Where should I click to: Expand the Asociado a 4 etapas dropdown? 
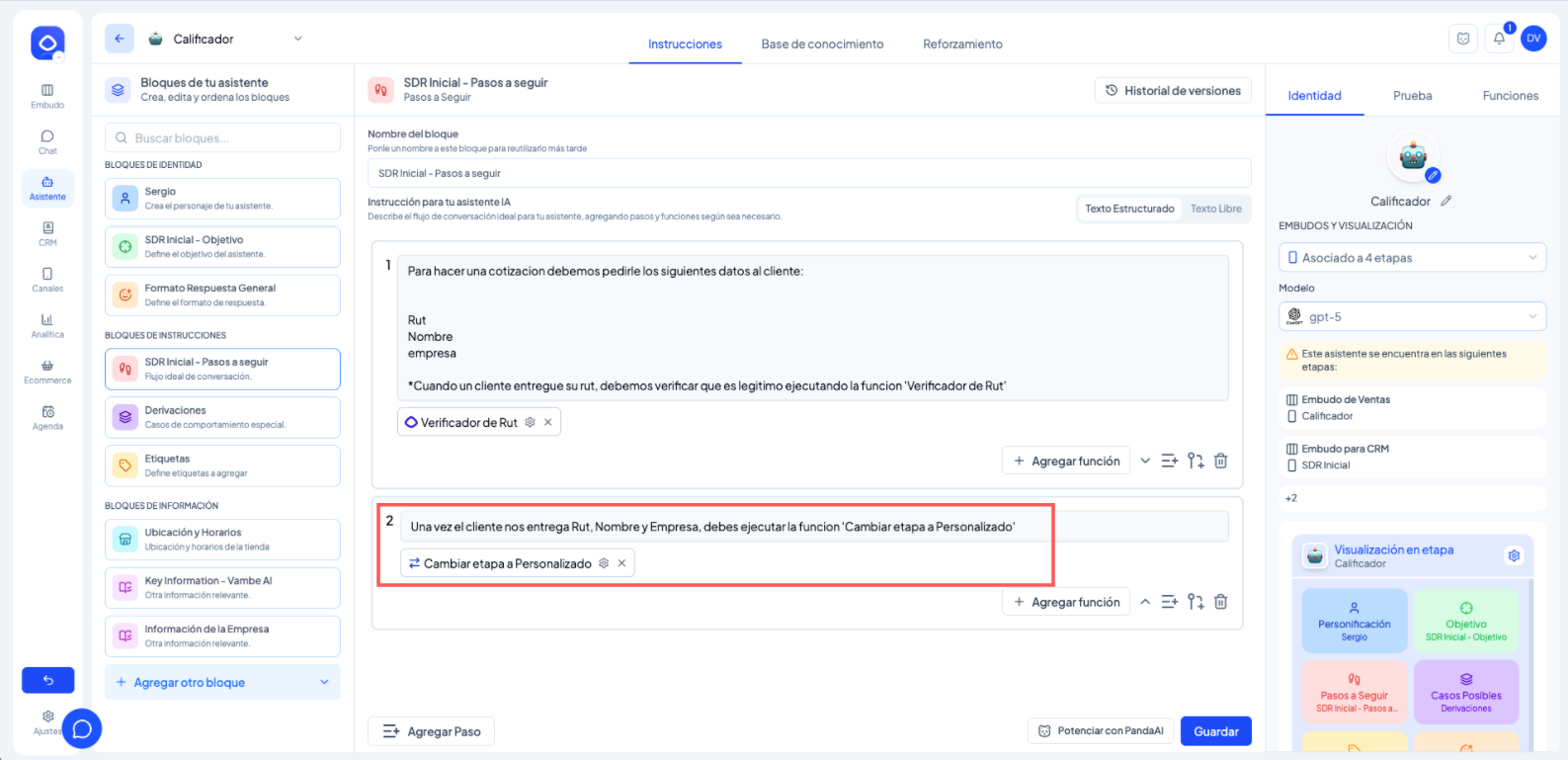point(1412,258)
